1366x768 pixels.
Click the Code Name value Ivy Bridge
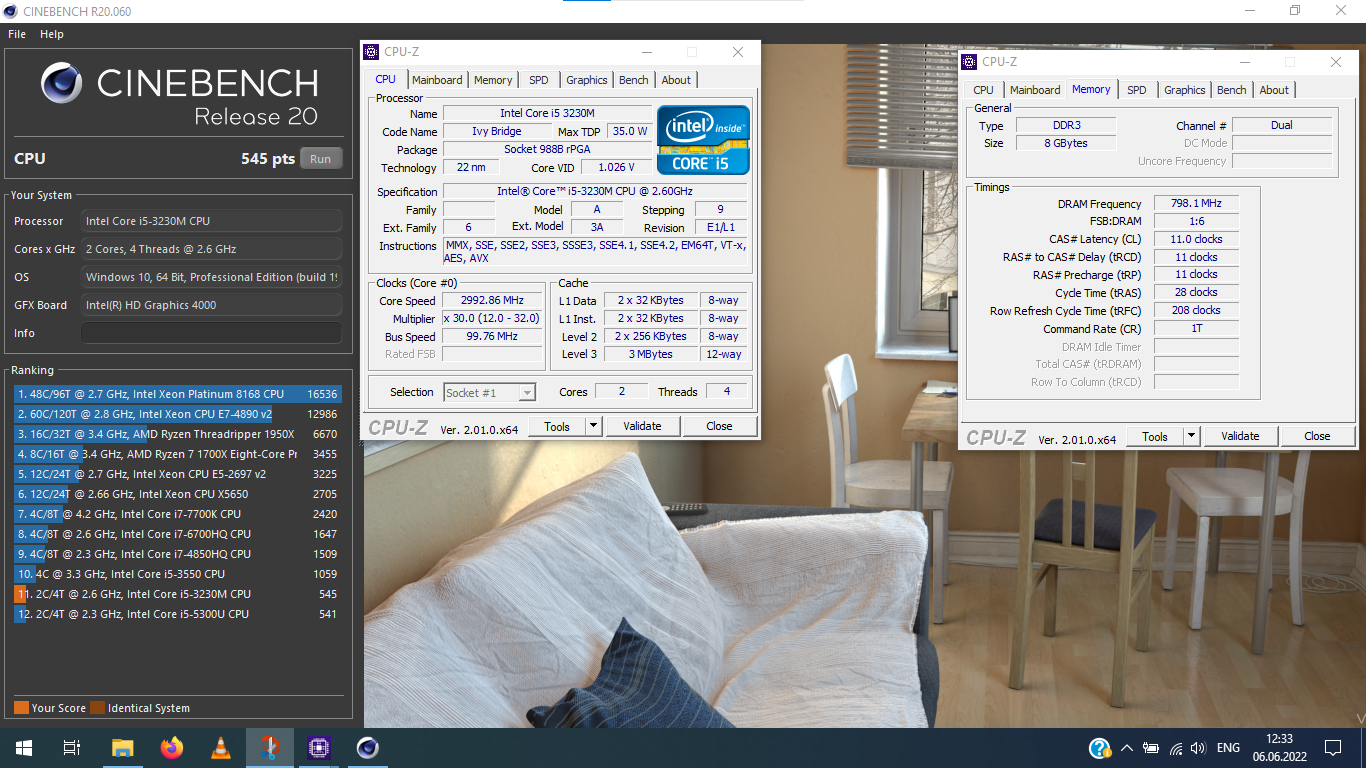tap(497, 132)
